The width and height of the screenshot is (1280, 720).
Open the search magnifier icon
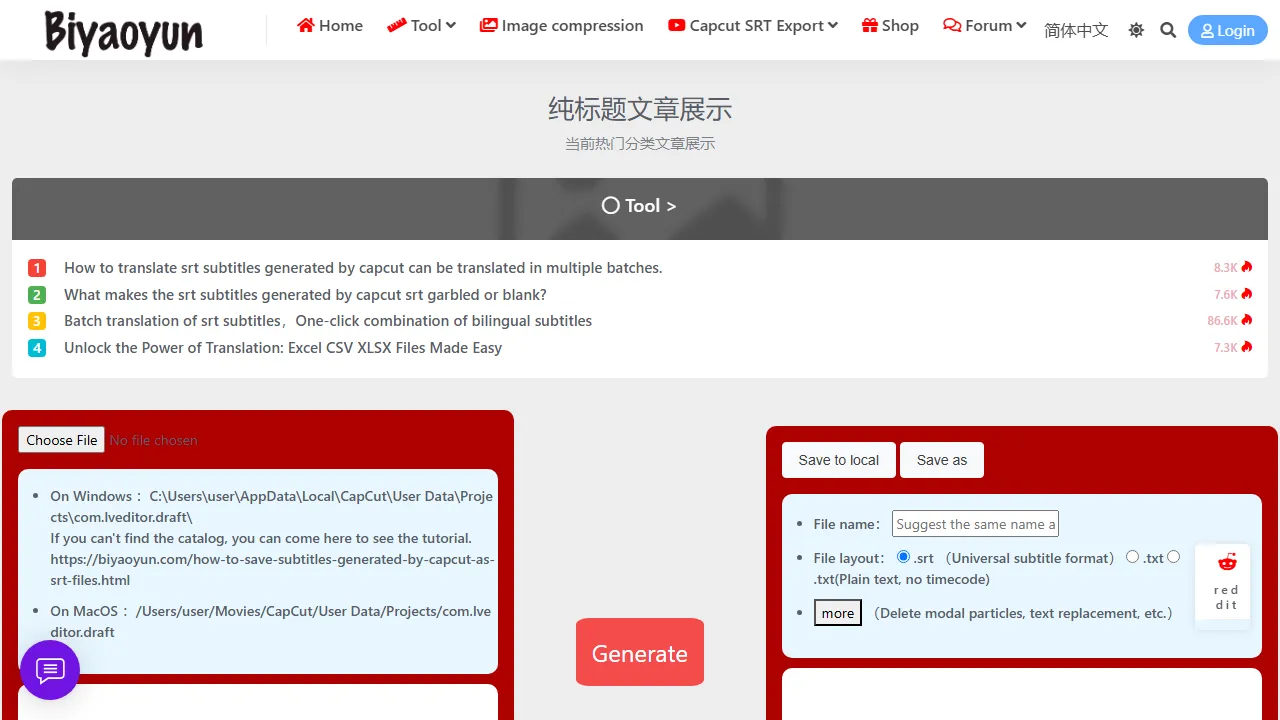tap(1167, 30)
